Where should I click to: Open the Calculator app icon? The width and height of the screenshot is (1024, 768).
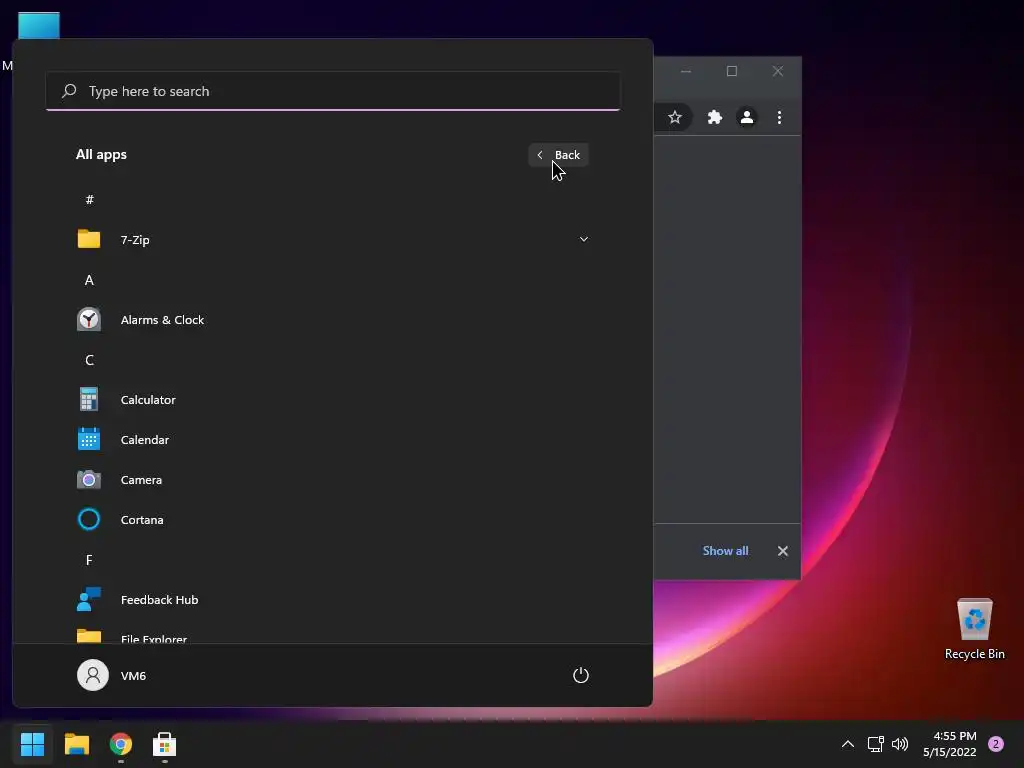[89, 399]
